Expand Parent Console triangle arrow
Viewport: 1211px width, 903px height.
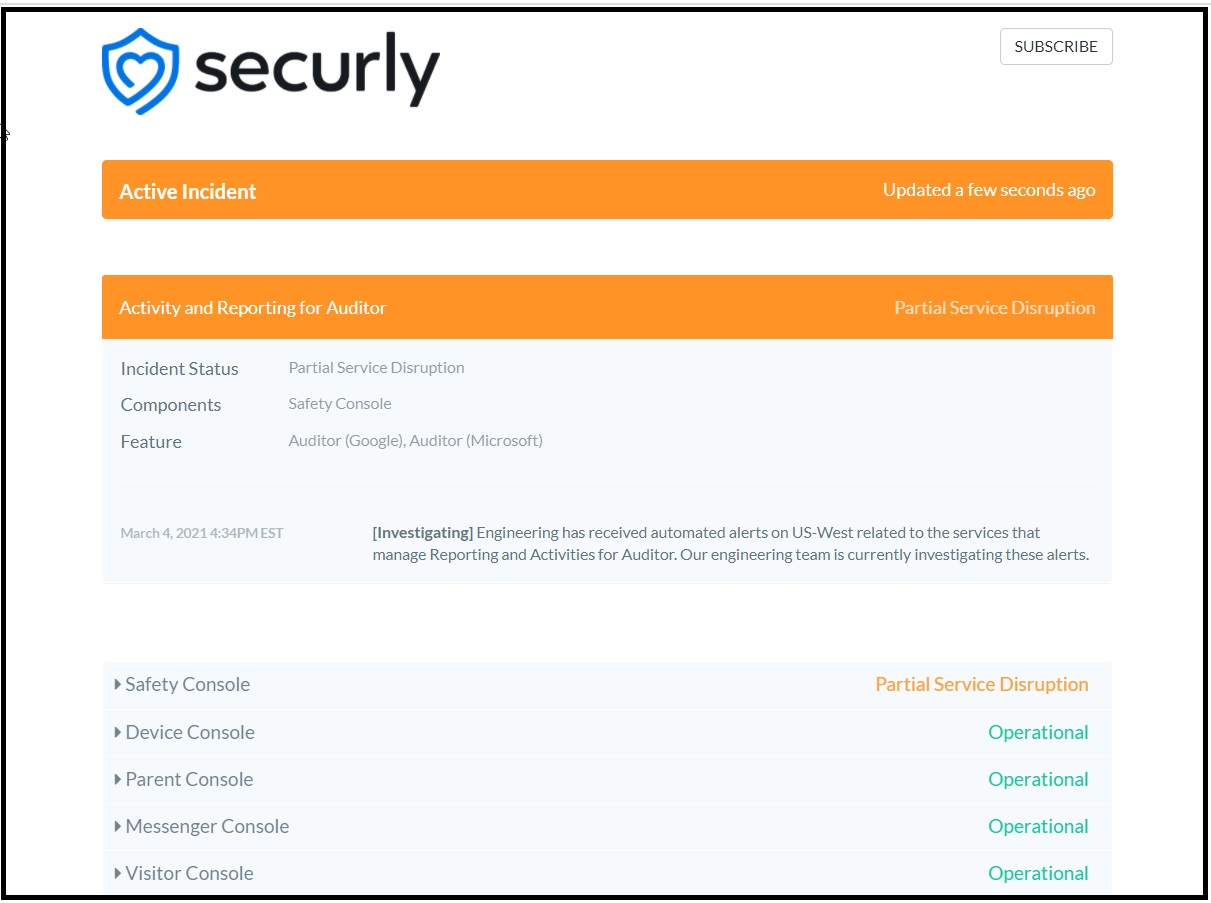pos(118,779)
